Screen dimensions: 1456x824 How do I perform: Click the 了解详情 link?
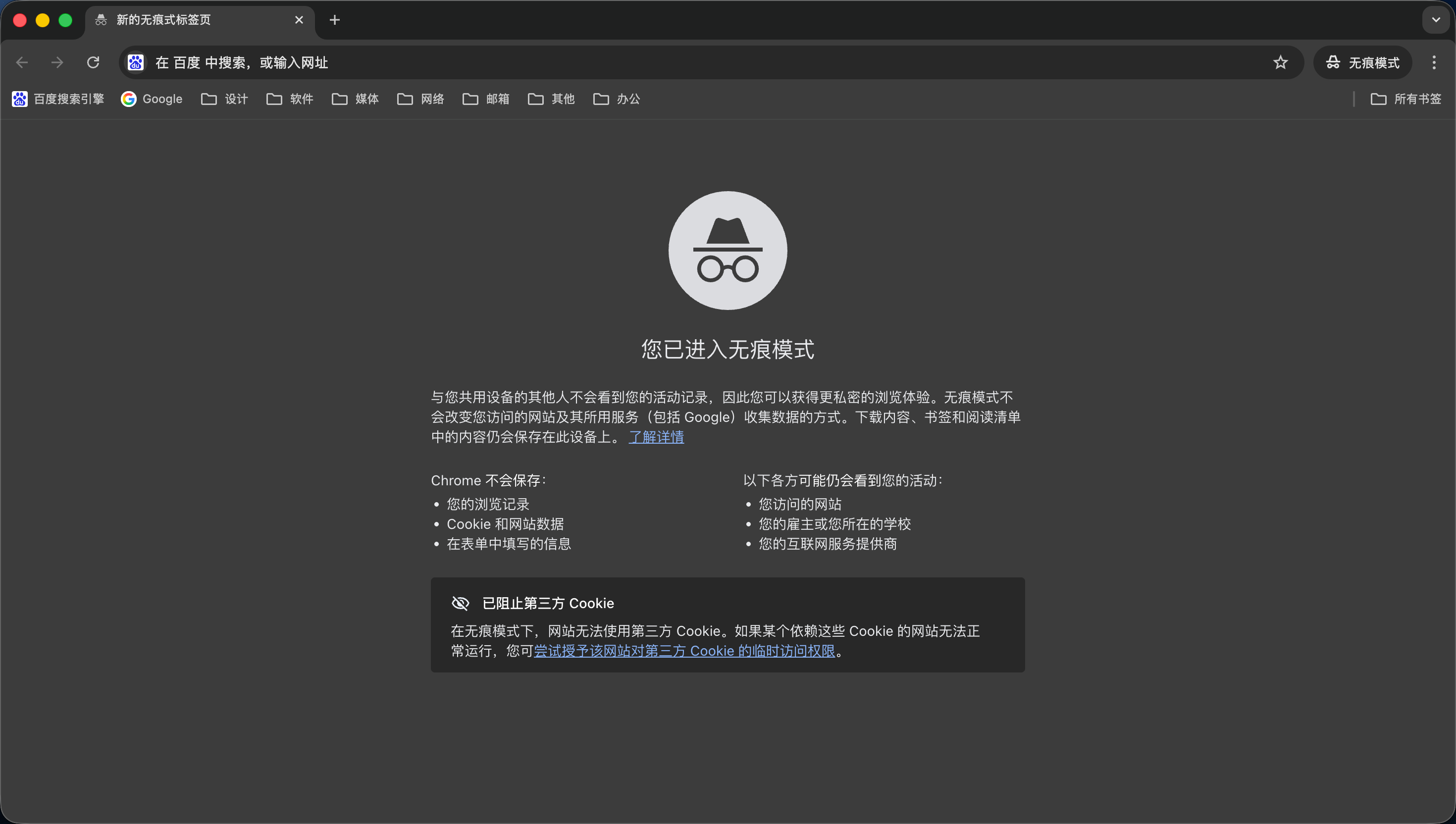[x=656, y=437]
